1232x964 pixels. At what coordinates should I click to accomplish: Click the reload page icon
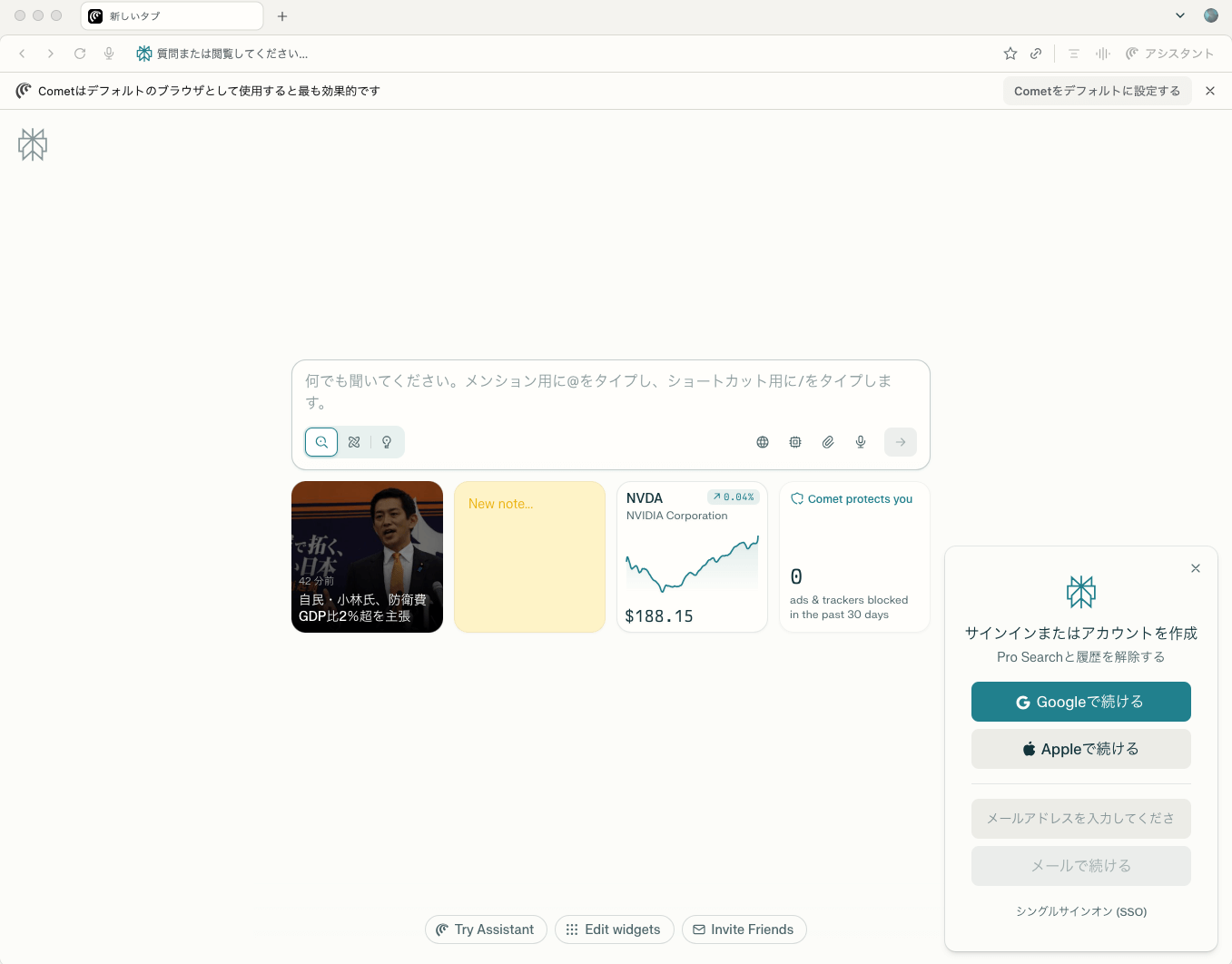(x=80, y=54)
